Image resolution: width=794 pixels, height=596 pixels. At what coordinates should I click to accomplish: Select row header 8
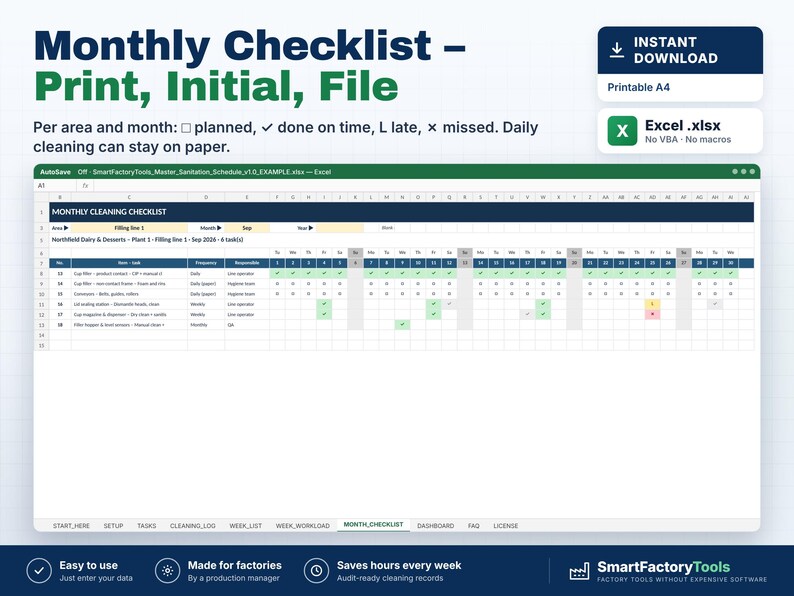click(42, 273)
